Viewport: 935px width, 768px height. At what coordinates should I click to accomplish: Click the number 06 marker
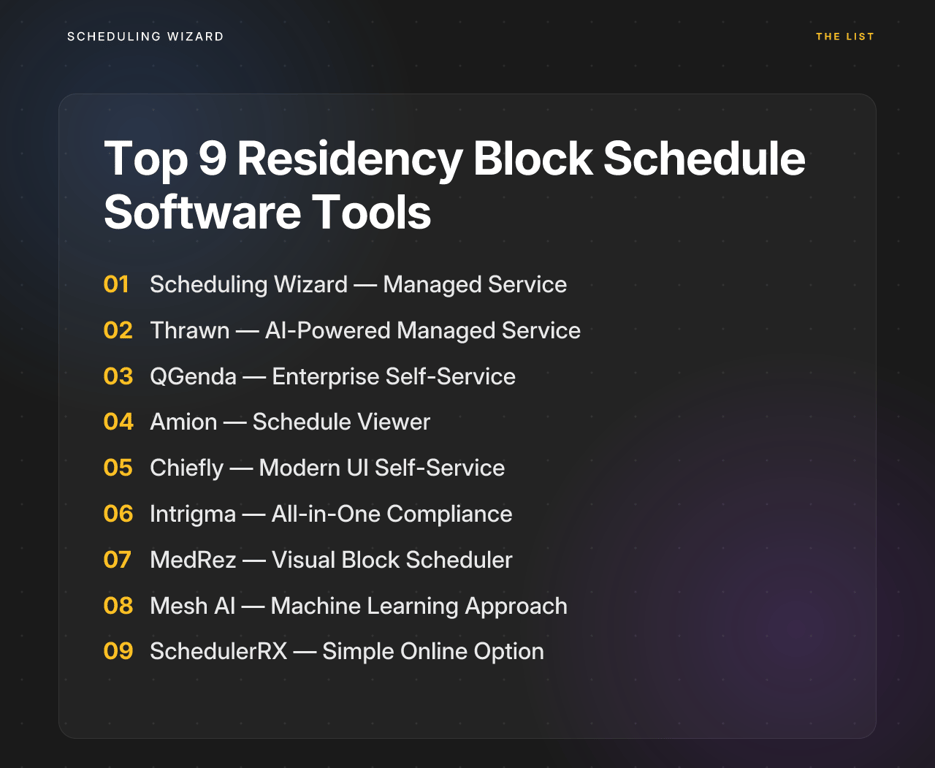coord(118,513)
